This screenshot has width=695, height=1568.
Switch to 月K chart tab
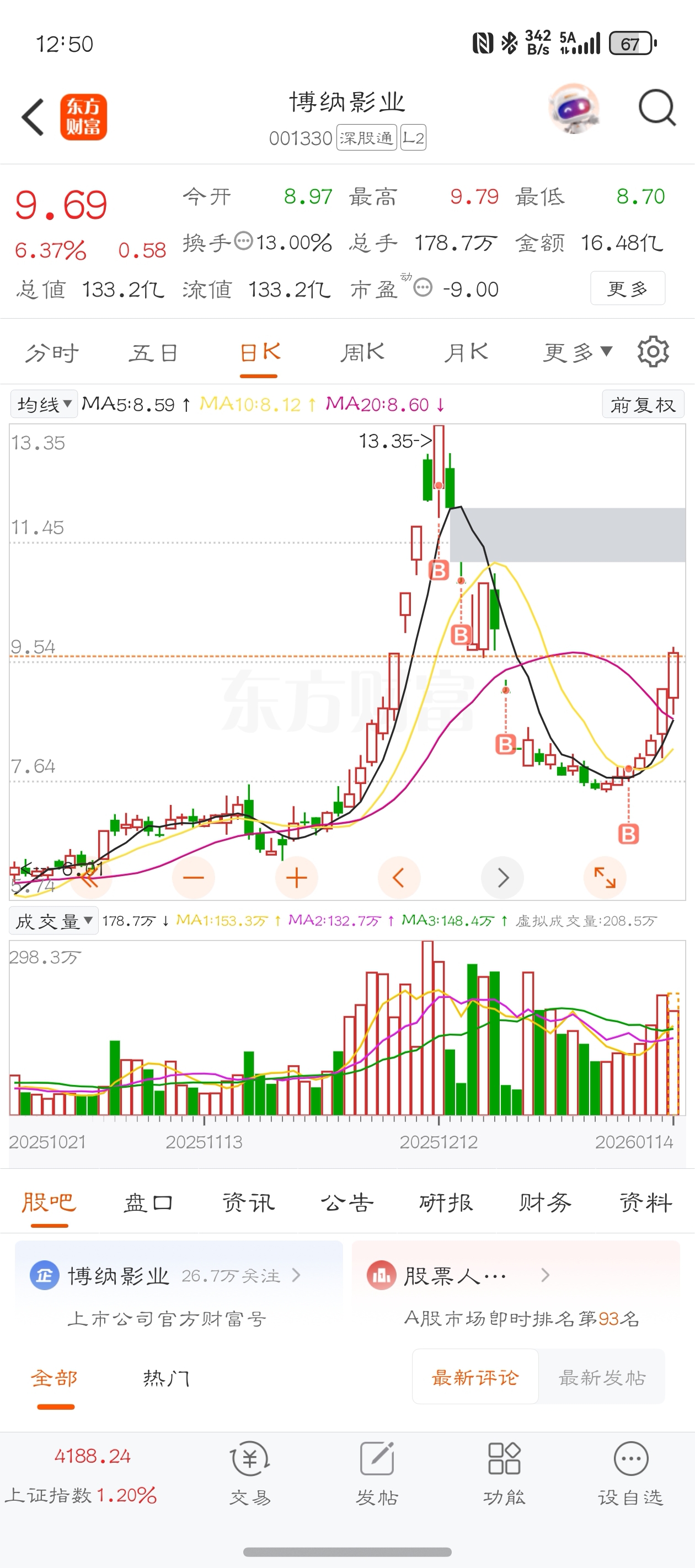(466, 352)
